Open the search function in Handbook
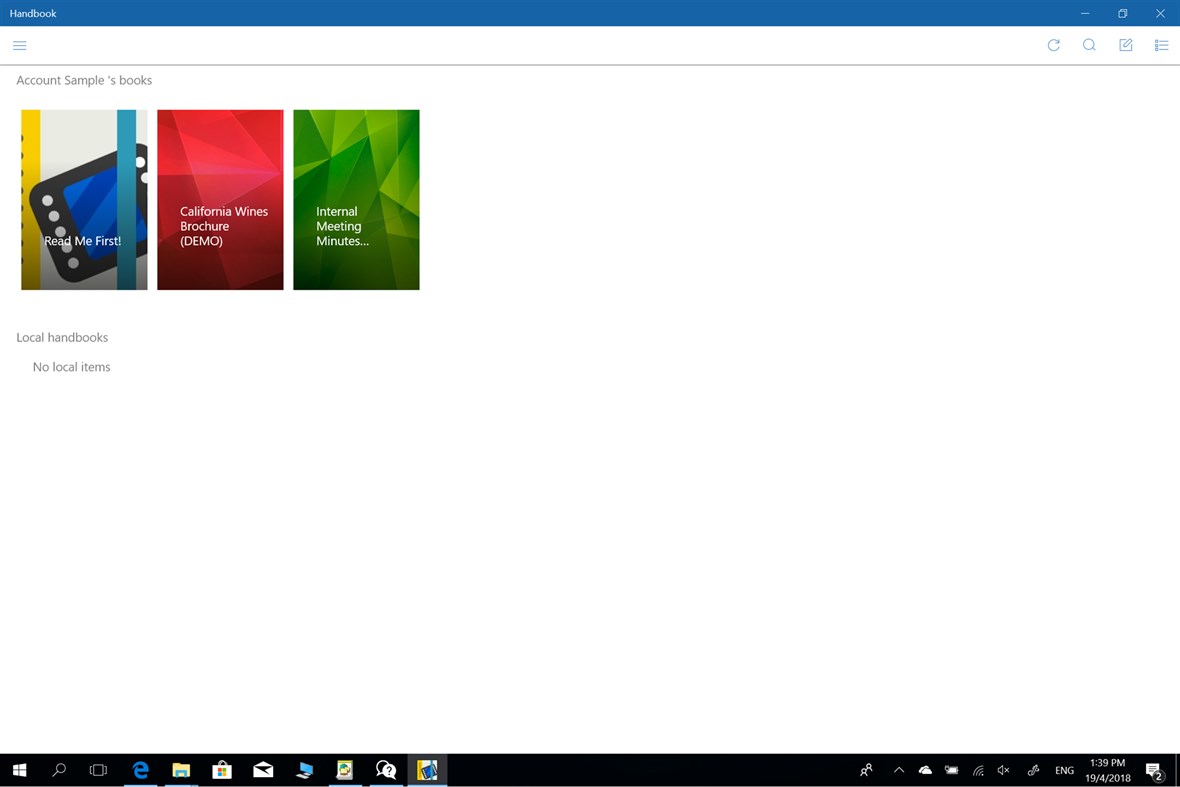Screen dimensions: 1180x787 coord(1089,45)
